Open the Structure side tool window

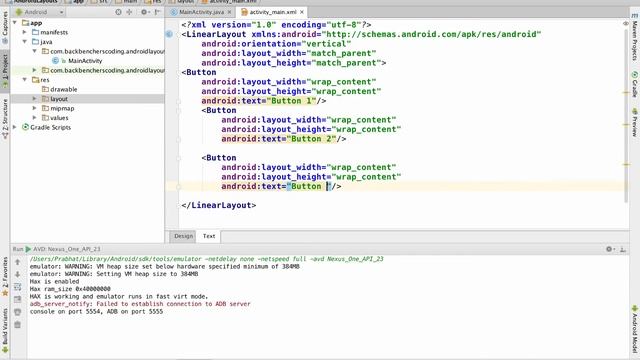[x=5, y=119]
